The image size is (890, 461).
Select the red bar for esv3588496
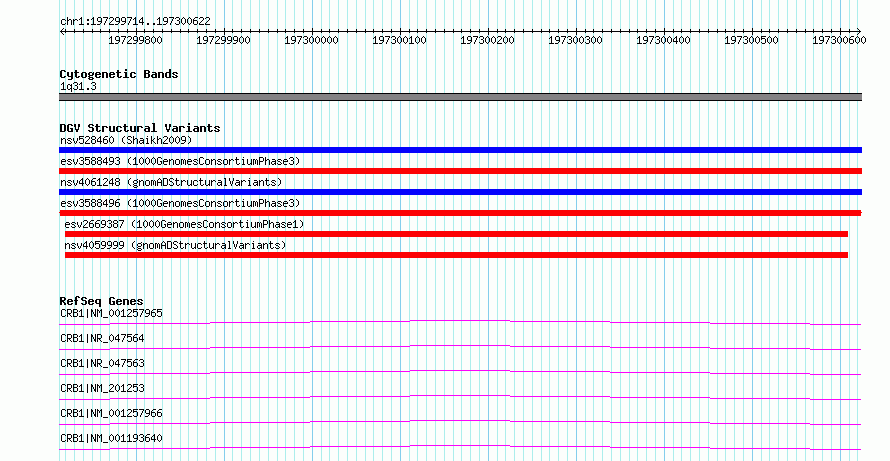[x=460, y=213]
